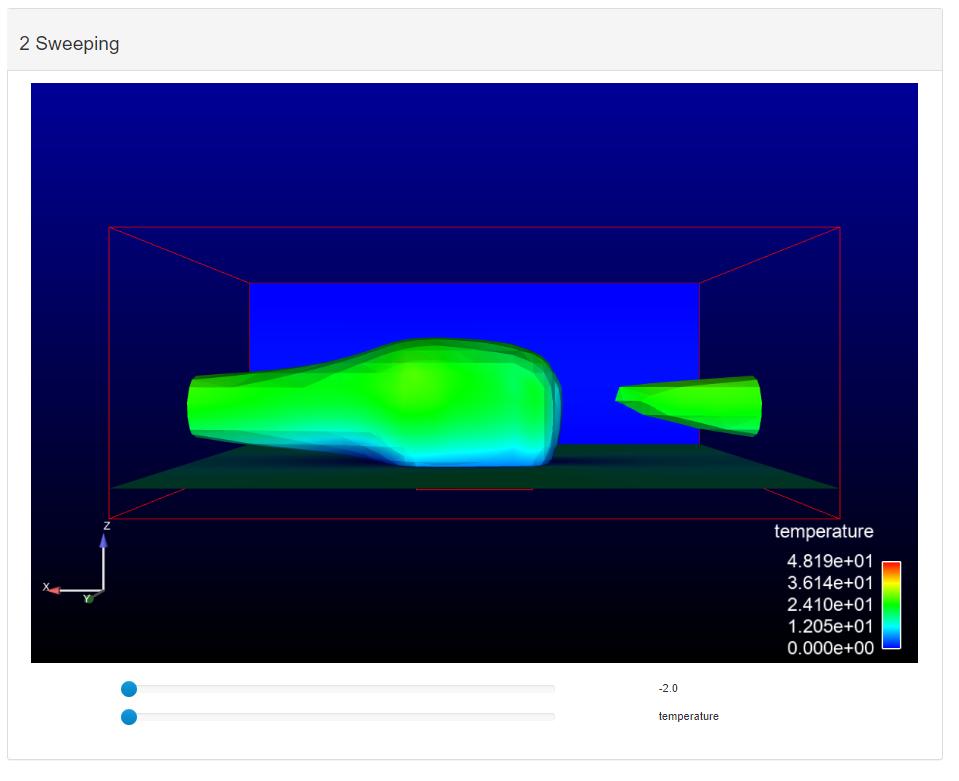
Task: Click the '4.819e+01' legend maximum value
Action: click(x=830, y=561)
